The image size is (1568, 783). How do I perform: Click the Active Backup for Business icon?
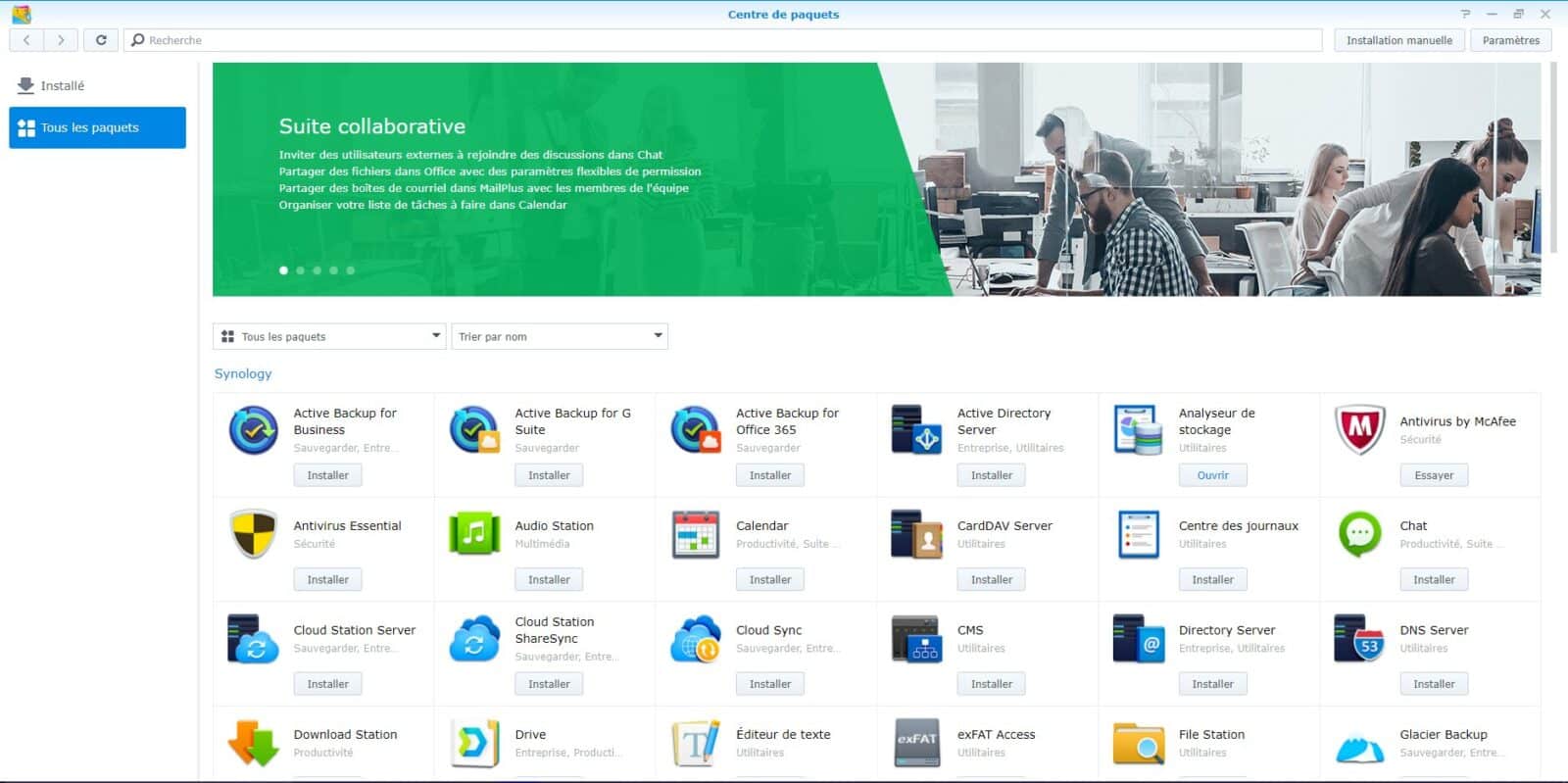coord(253,430)
